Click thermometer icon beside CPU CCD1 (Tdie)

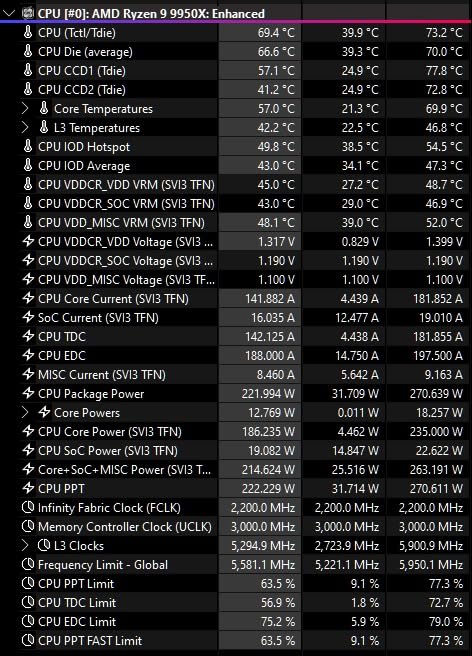click(28, 70)
